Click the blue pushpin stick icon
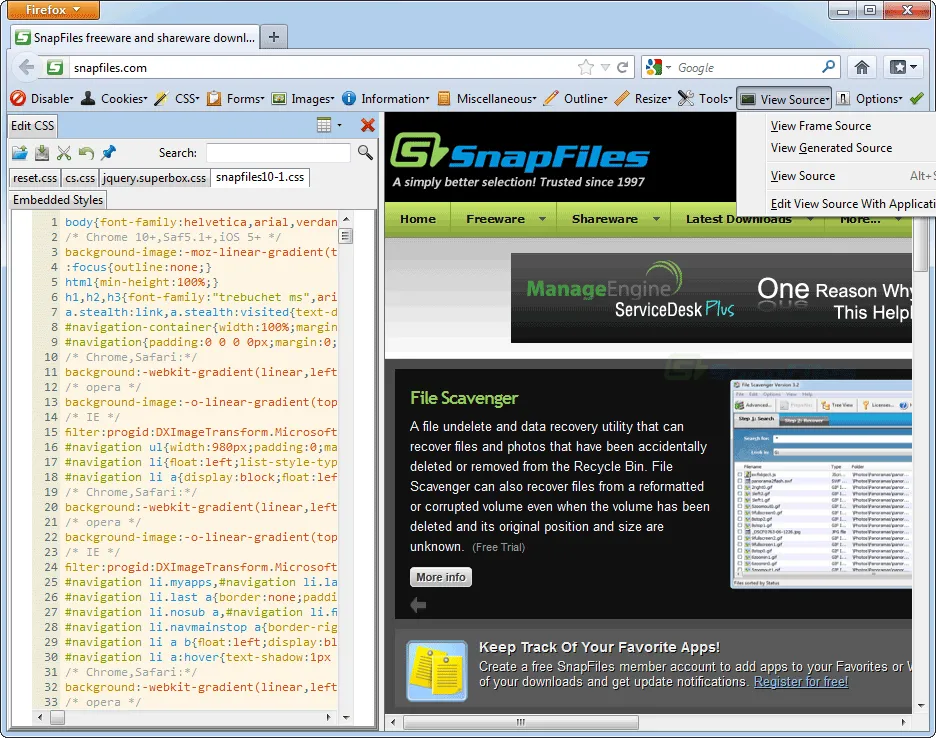 pyautogui.click(x=108, y=153)
